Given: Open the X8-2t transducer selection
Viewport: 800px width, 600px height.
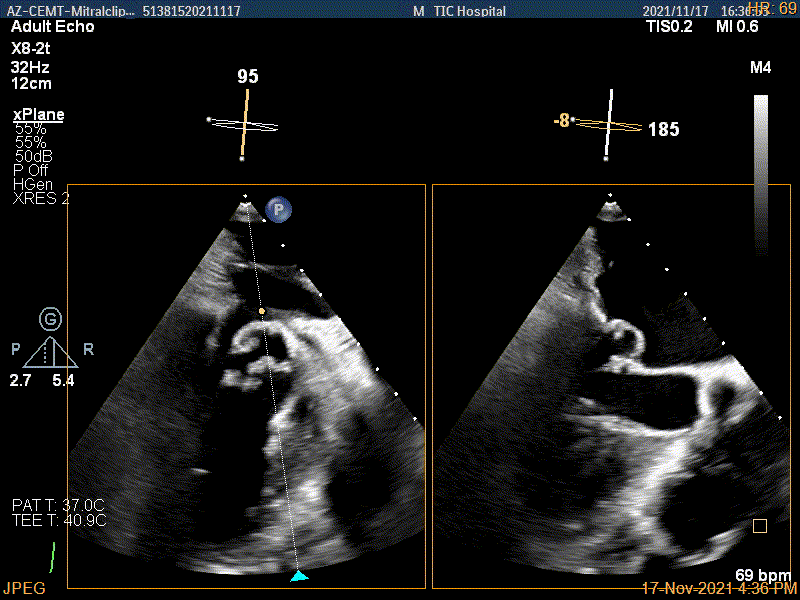Looking at the screenshot, I should pos(33,48).
